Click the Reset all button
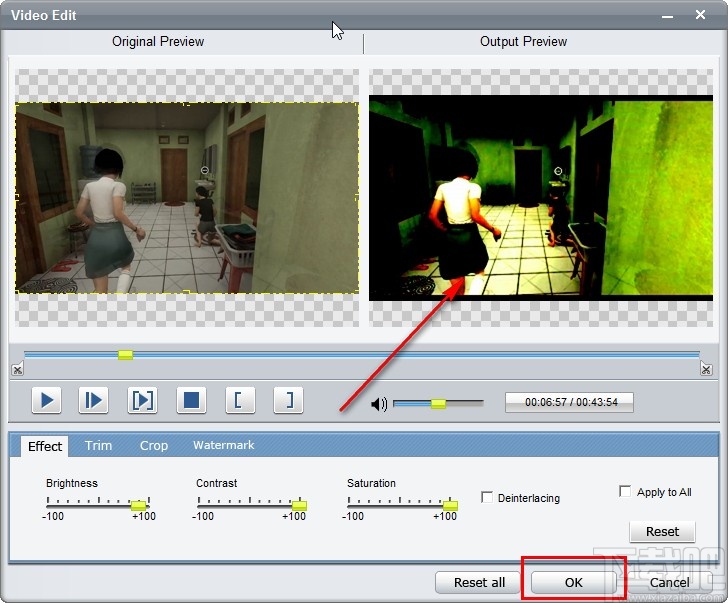The image size is (728, 603). tap(479, 582)
